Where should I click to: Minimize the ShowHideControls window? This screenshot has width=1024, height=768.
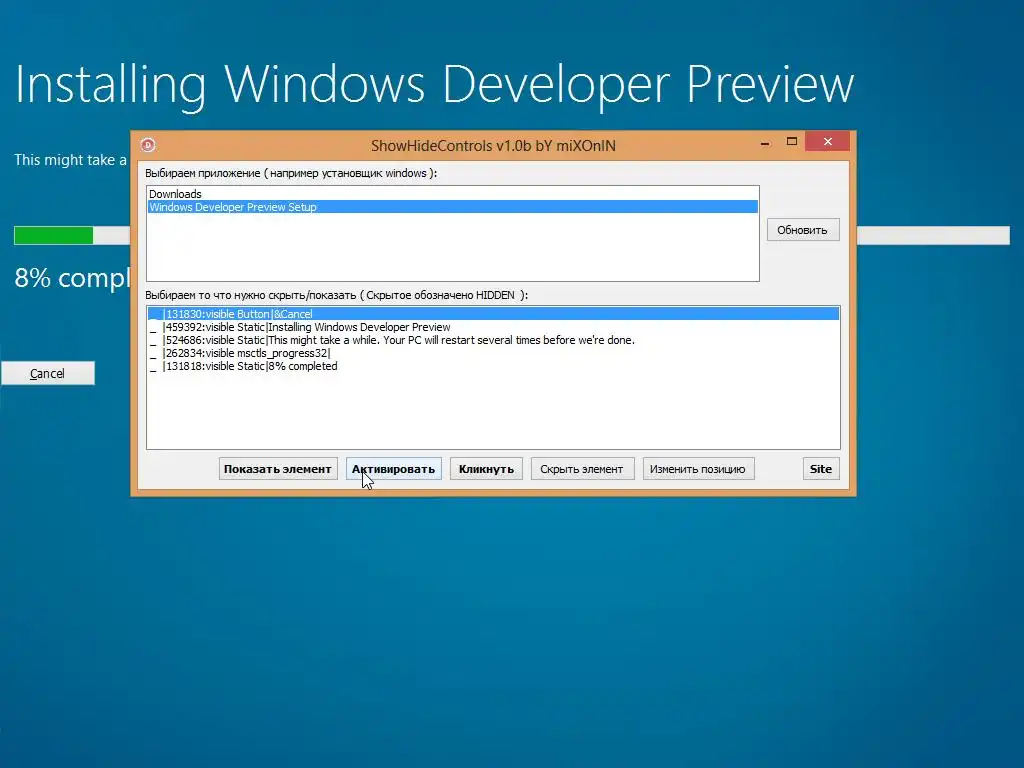[x=765, y=142]
